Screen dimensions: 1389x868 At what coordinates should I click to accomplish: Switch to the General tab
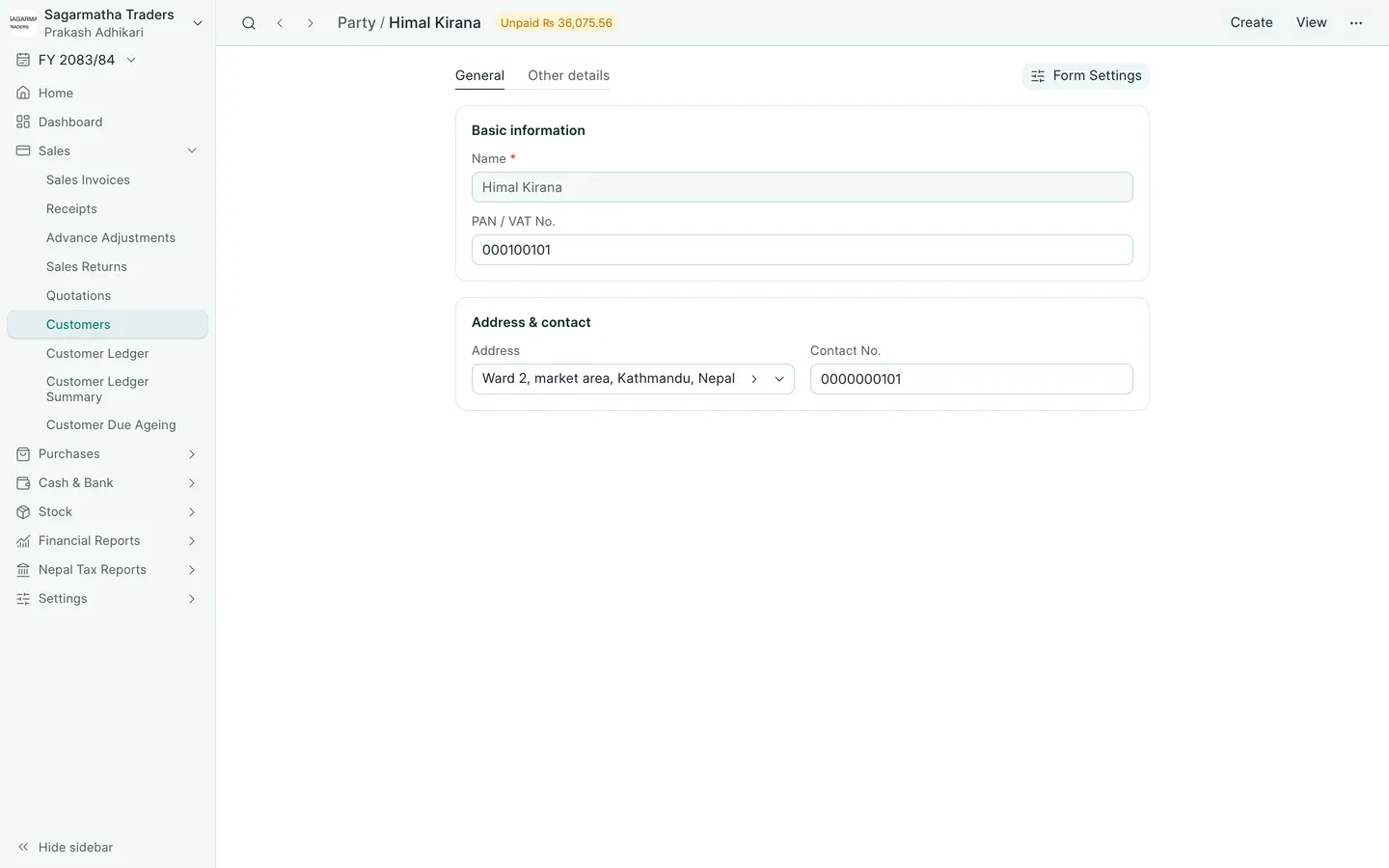click(479, 76)
